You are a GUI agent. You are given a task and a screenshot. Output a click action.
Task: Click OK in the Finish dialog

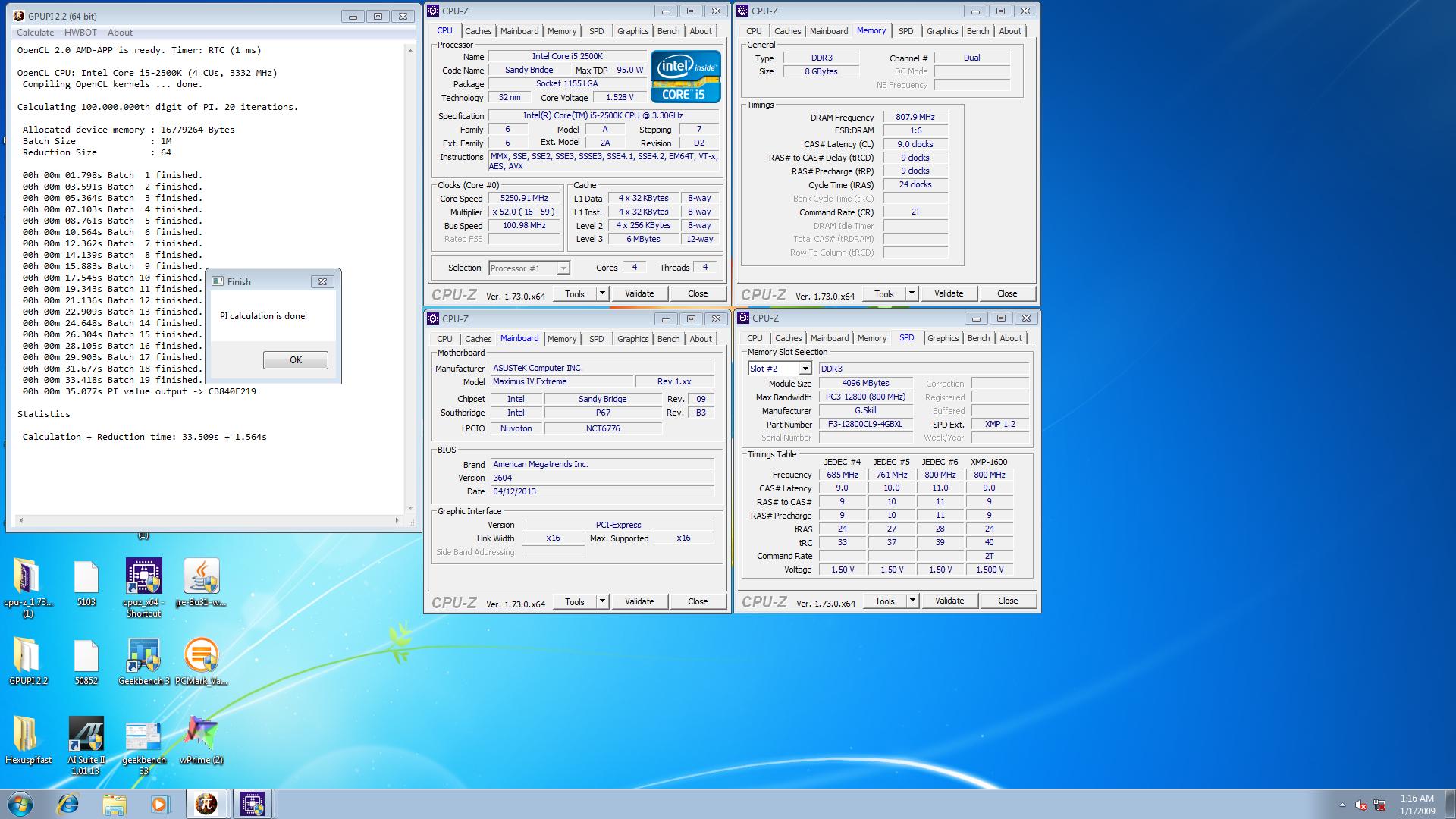point(296,360)
